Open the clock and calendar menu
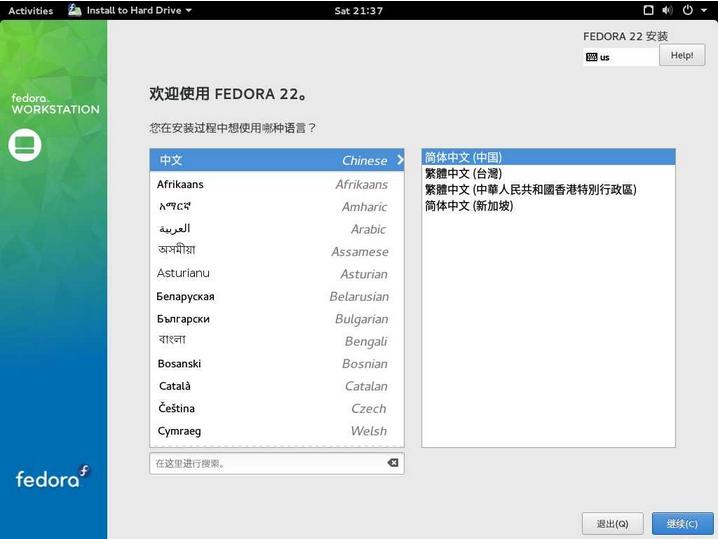Screen dimensions: 718x539 pyautogui.click(x=358, y=10)
